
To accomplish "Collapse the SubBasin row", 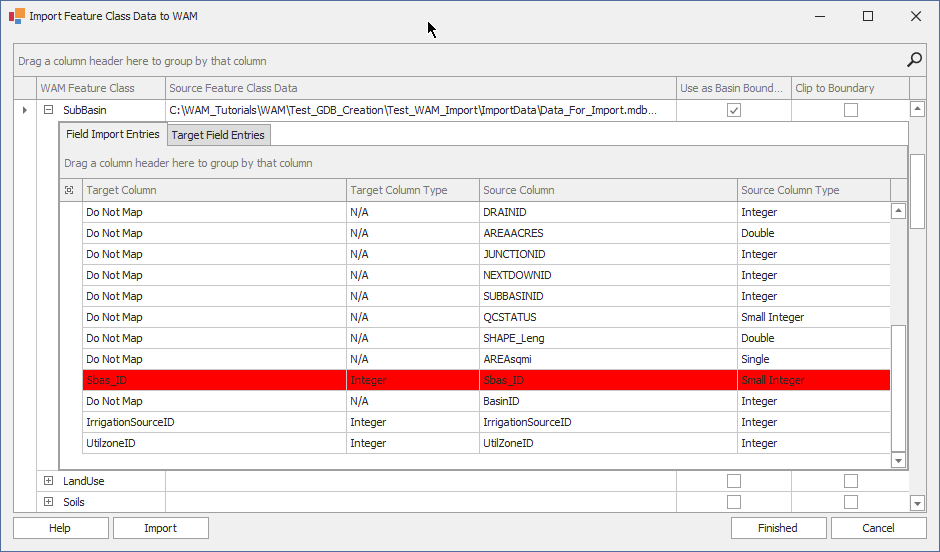I will (x=49, y=110).
